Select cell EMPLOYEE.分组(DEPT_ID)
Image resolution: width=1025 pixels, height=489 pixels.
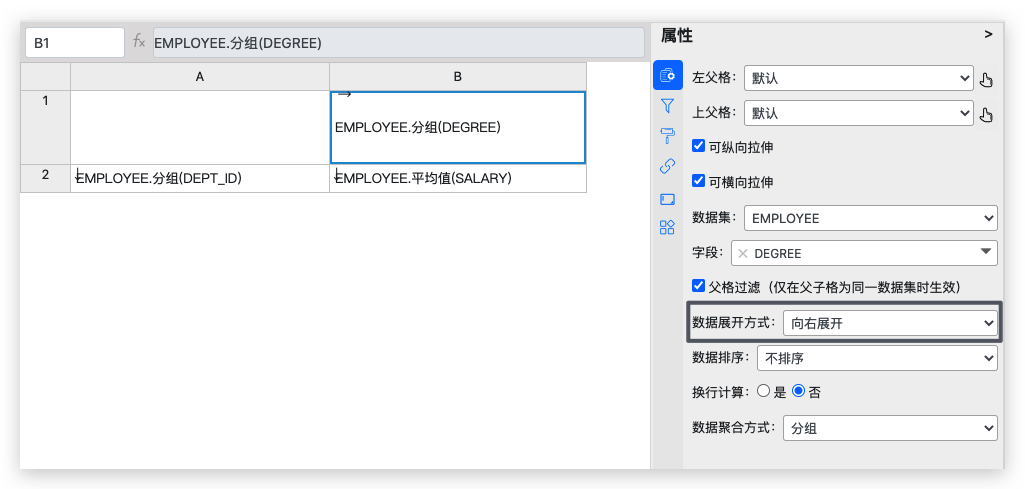point(200,178)
